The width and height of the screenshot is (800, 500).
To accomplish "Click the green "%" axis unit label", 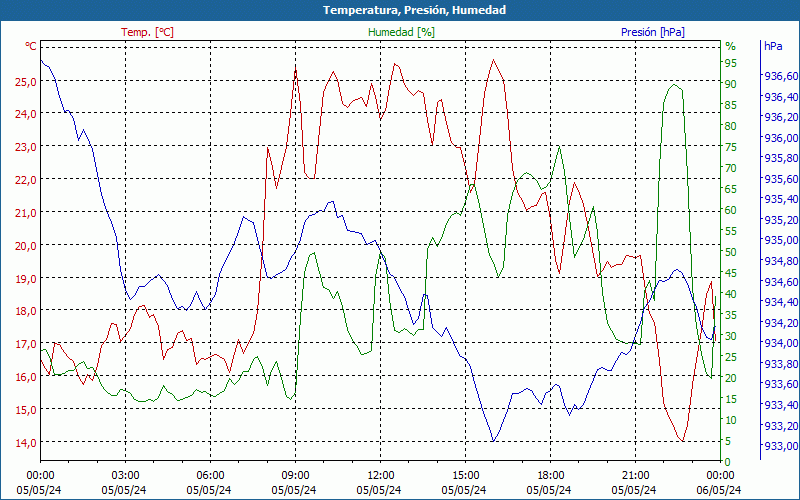I will [731, 46].
